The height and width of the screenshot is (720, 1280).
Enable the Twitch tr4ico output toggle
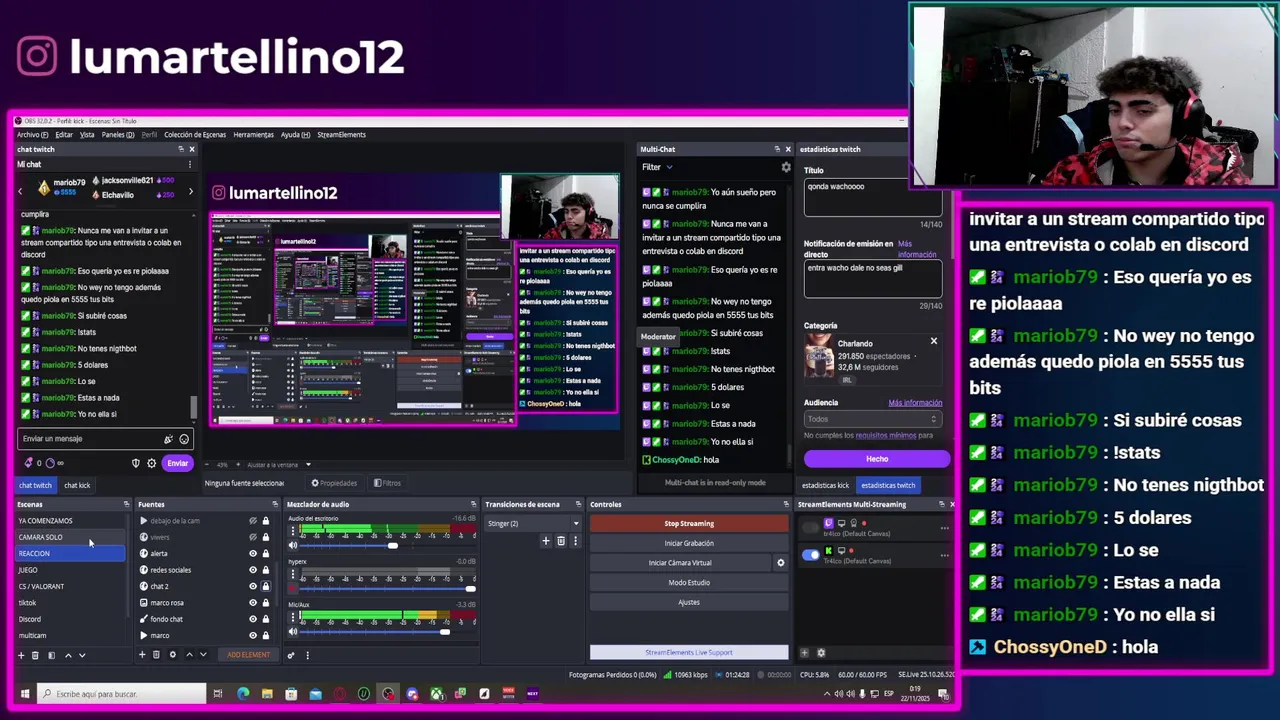pos(811,527)
